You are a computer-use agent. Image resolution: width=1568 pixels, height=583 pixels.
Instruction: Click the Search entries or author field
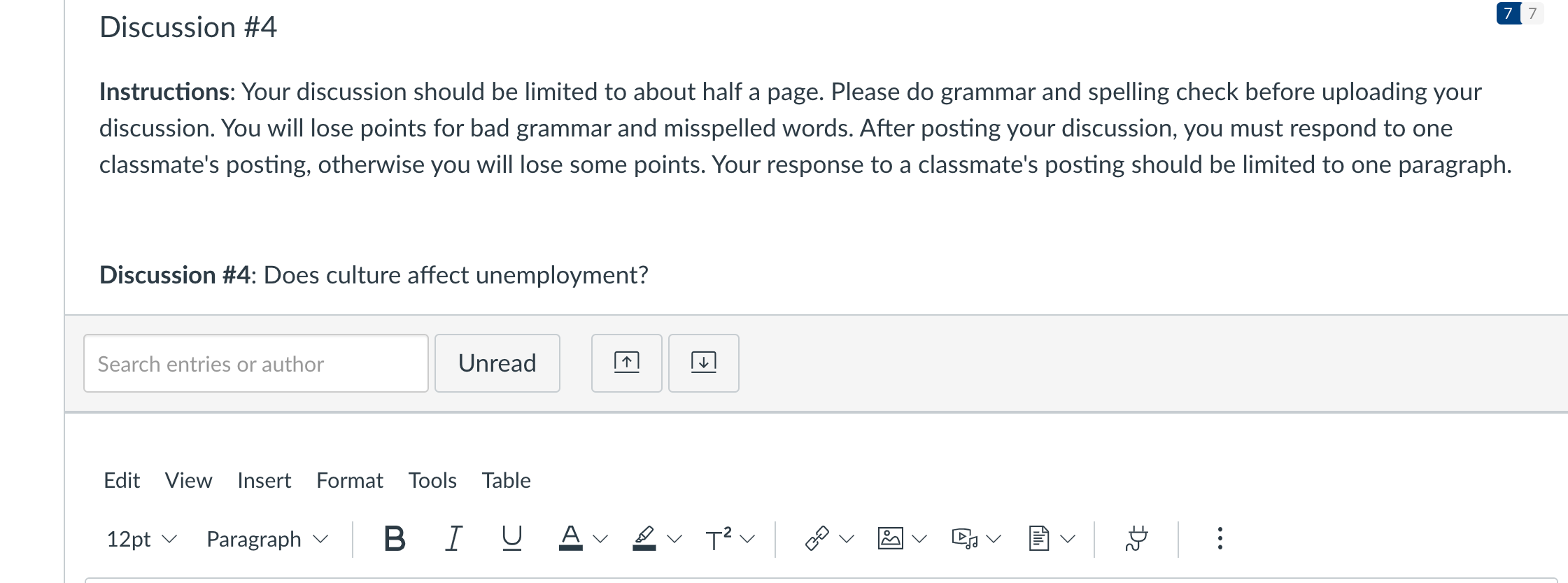[256, 363]
